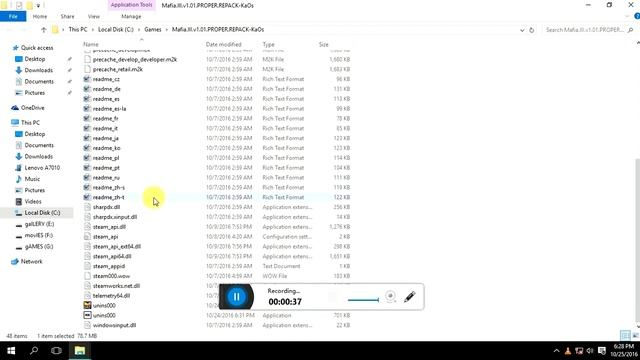Switch to the Home ribbon tab

(40, 16)
